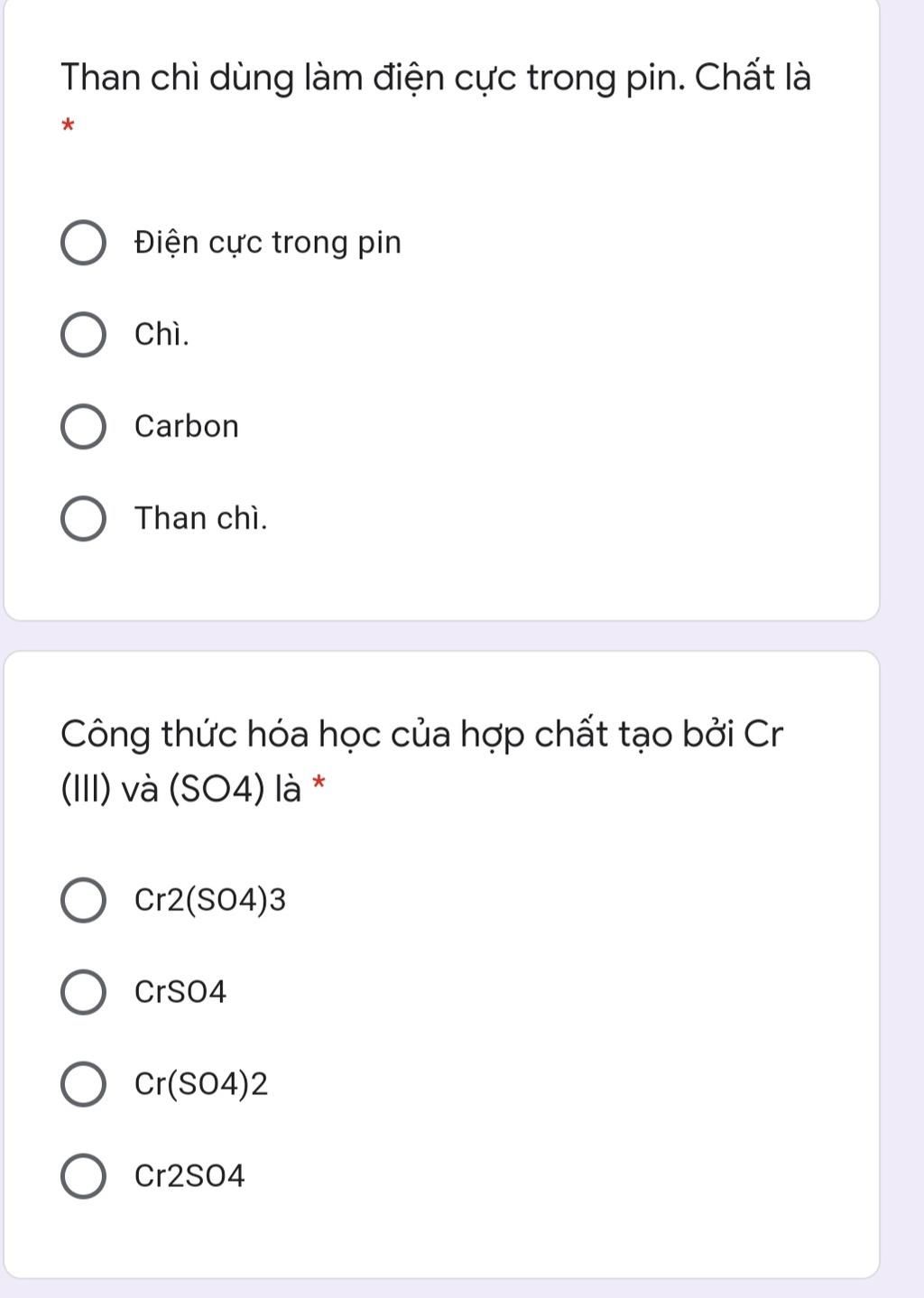924x1298 pixels.
Task: Click the red asterisk under the first question
Action: 67,125
